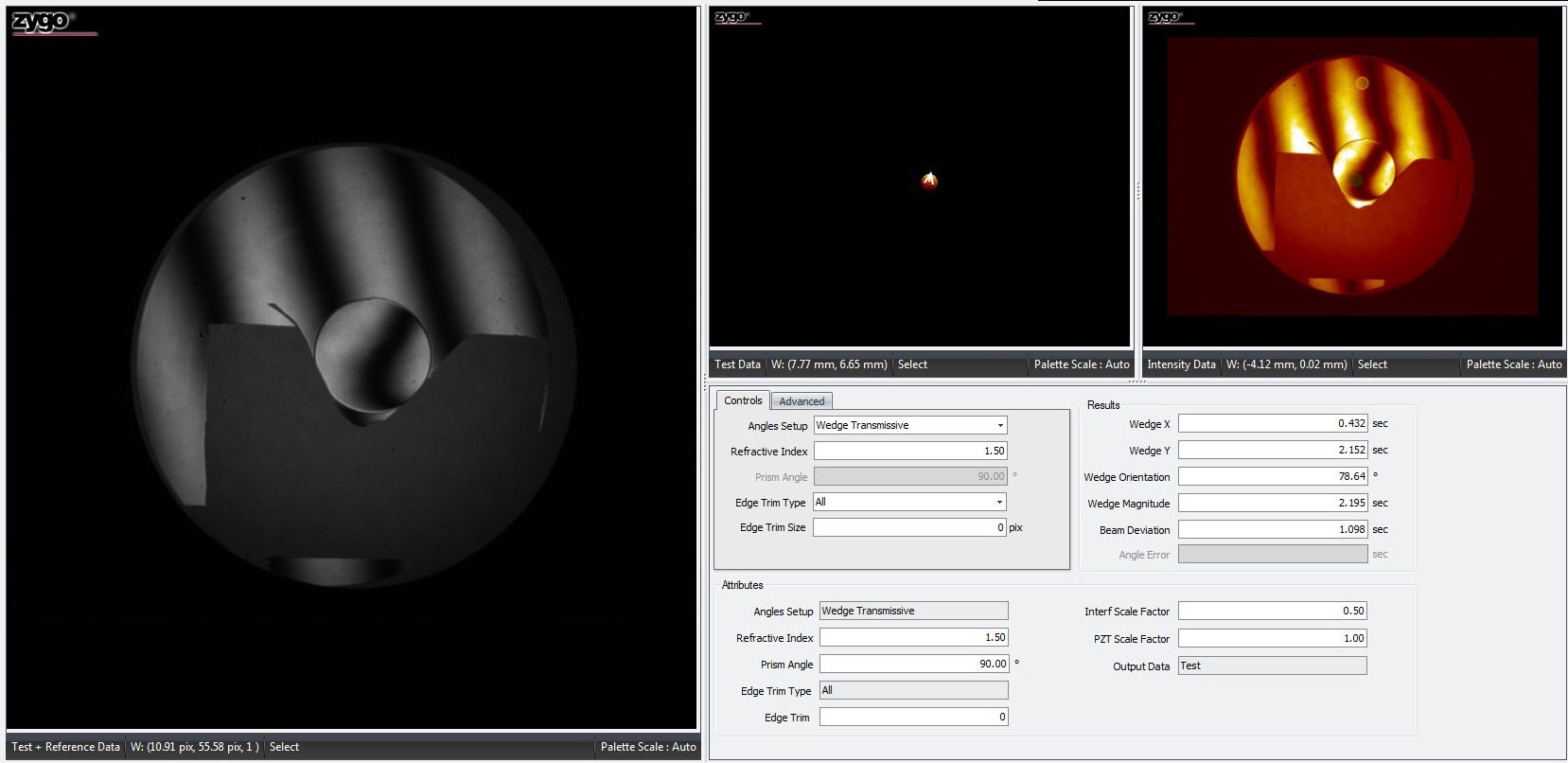
Task: Click Palette Scale: Auto under the Test Data plot
Action: coord(1081,364)
